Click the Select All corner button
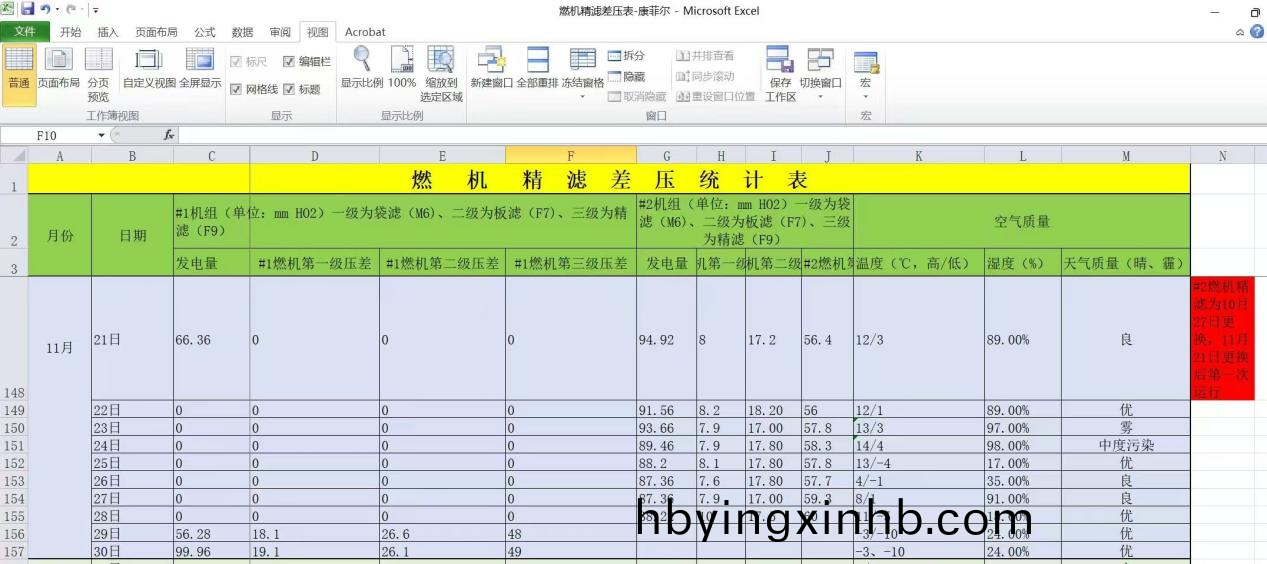 pos(14,156)
